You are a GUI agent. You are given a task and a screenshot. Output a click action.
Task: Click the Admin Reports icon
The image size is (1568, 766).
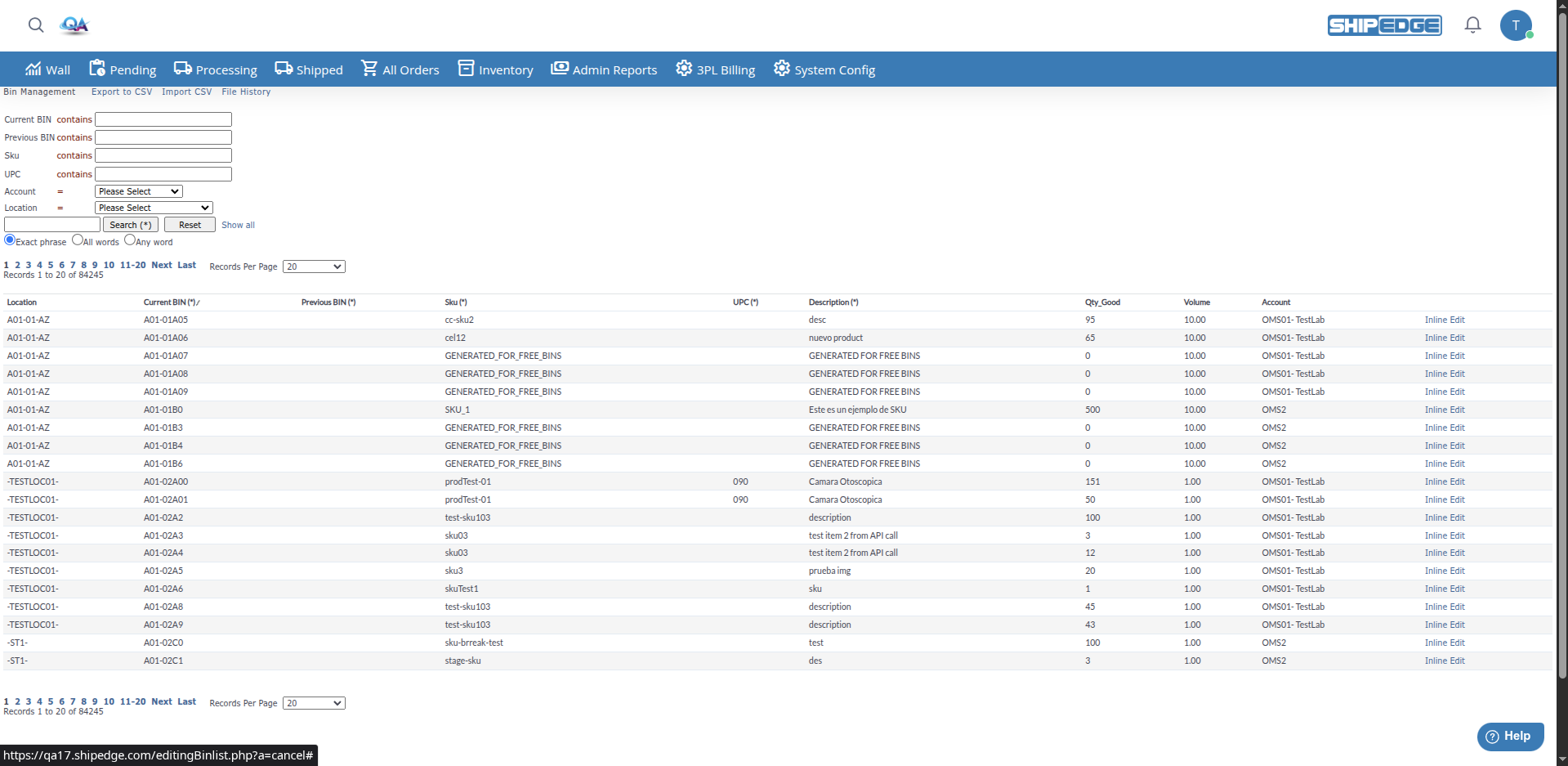[x=560, y=69]
